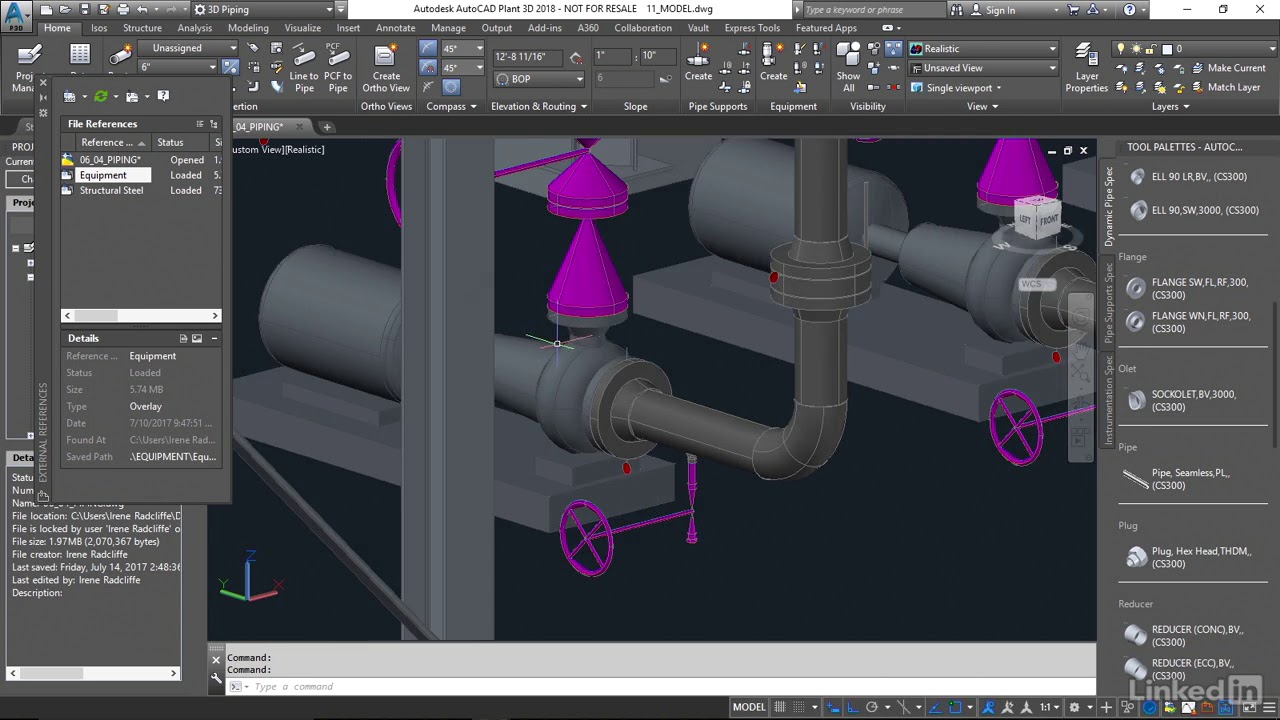This screenshot has height=720, width=1280.
Task: Open the Unsaved View dropdown
Action: (982, 68)
